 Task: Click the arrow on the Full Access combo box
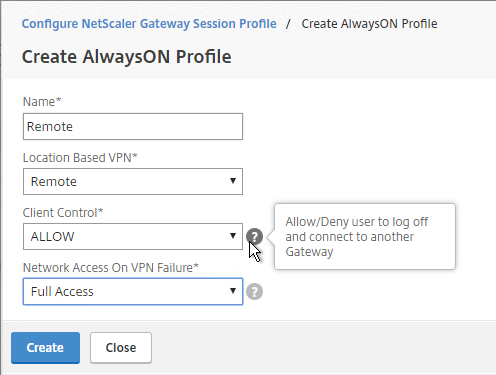coord(233,291)
